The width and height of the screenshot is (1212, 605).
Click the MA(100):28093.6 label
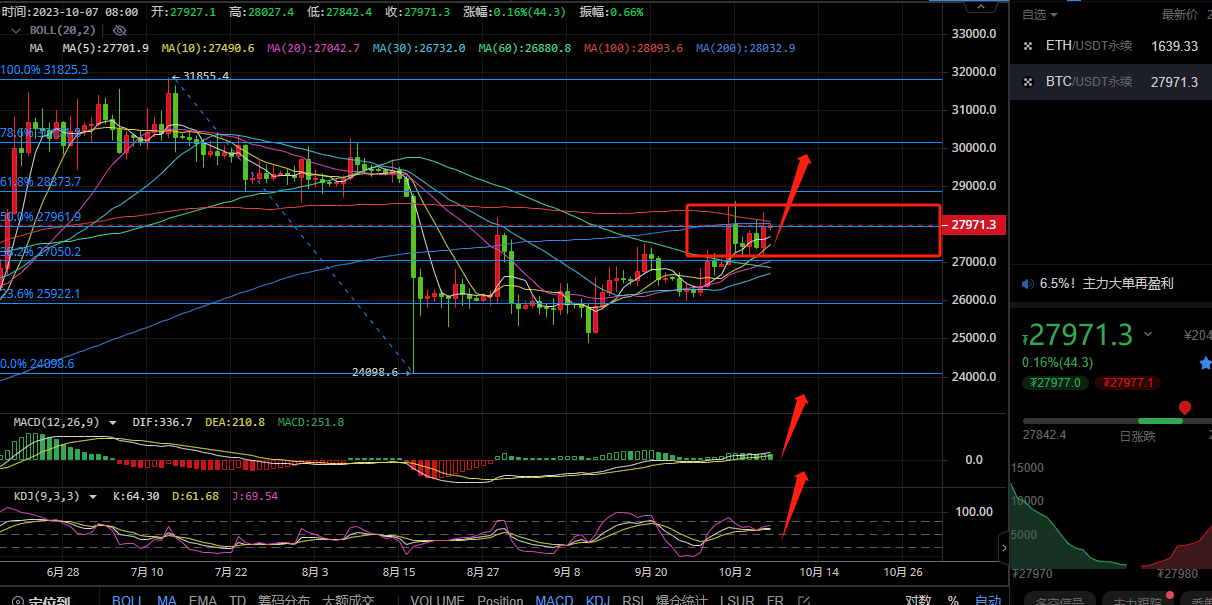tap(634, 48)
